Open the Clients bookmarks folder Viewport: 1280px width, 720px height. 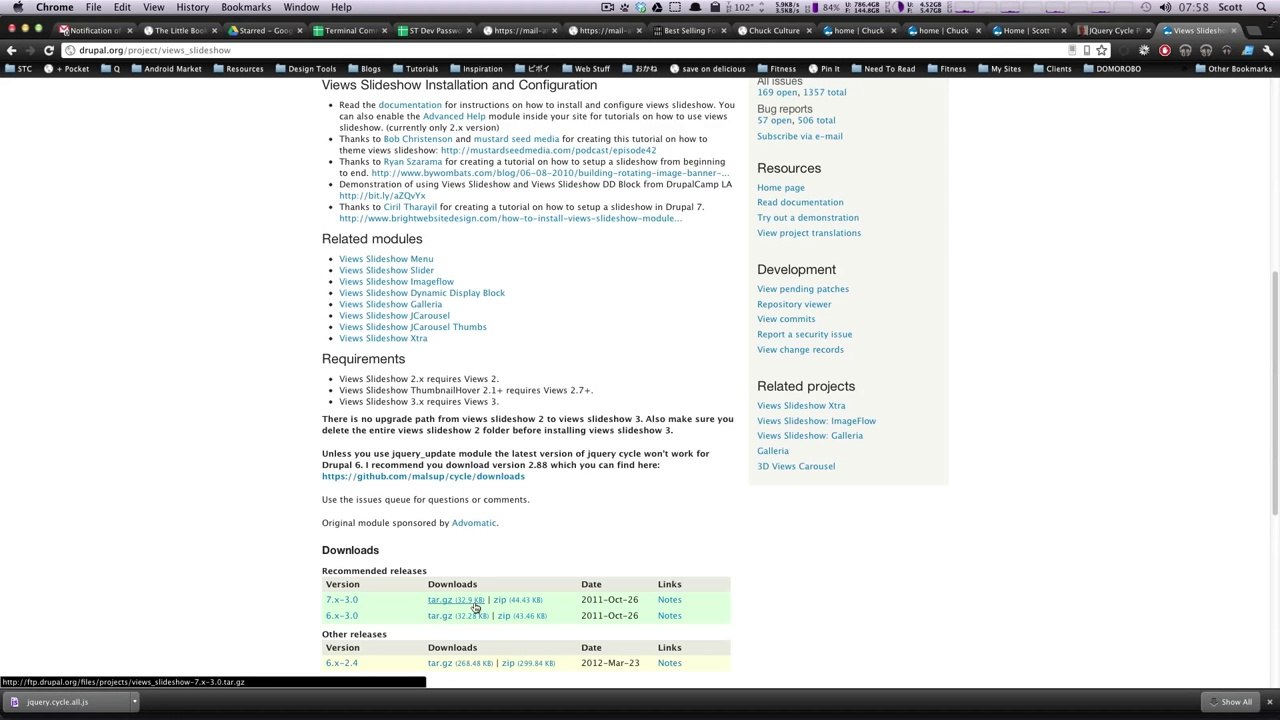tap(1051, 69)
